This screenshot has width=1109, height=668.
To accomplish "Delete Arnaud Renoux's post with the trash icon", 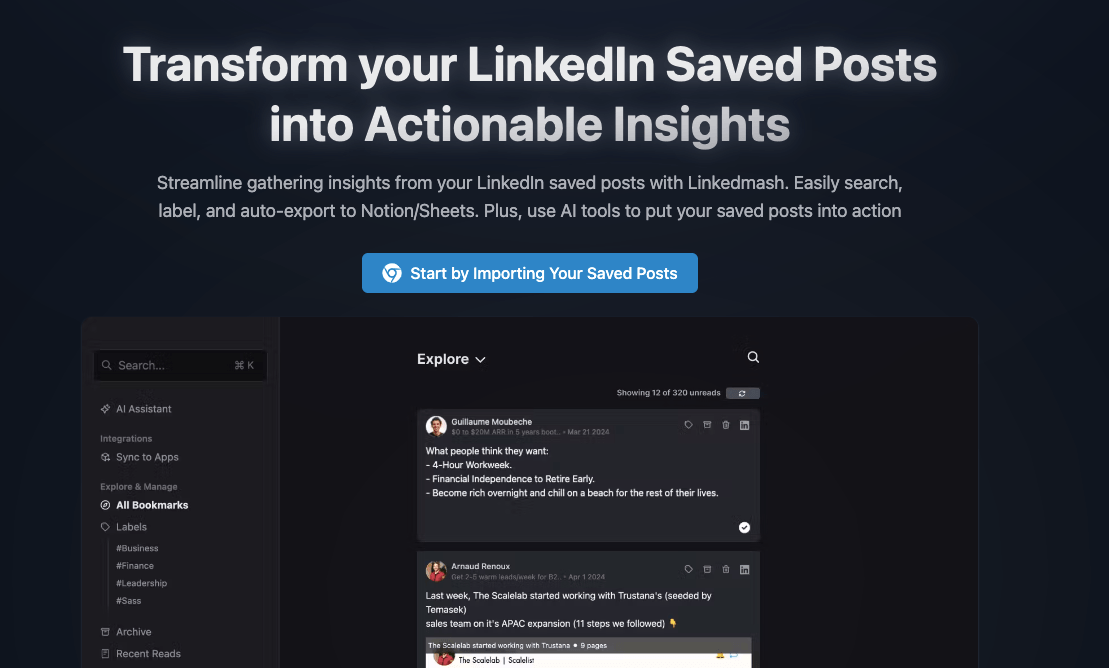I will 726,569.
